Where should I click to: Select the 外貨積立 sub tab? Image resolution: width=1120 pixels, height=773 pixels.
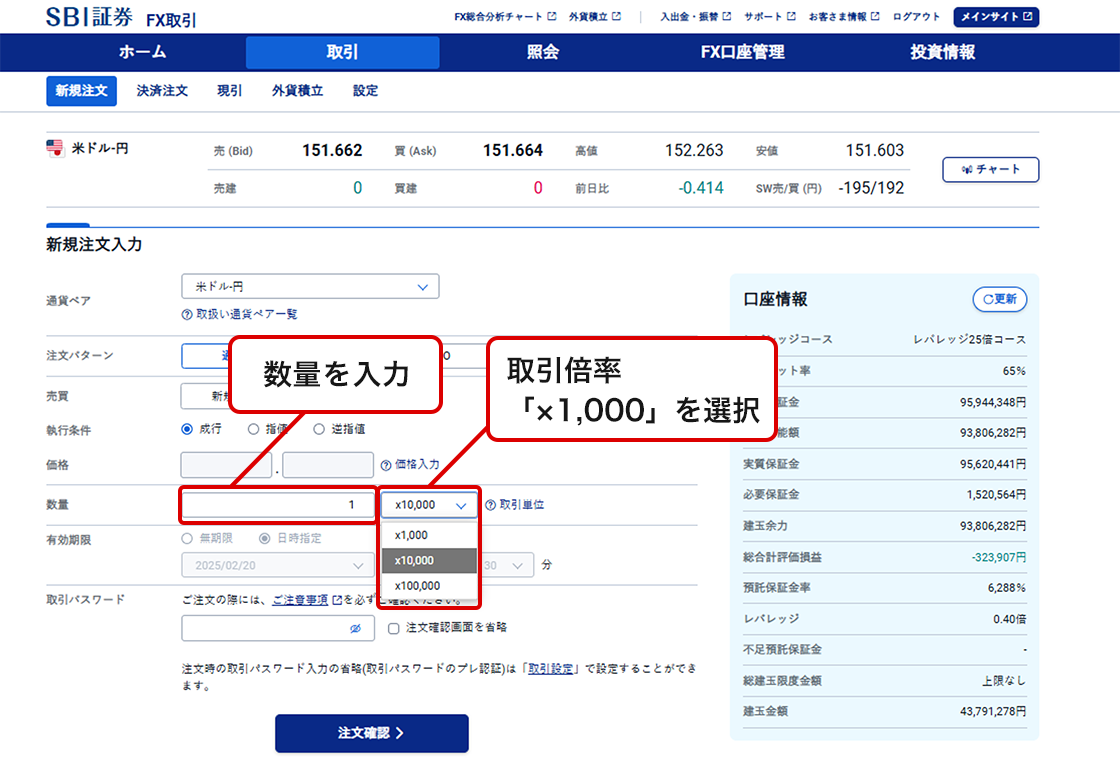pyautogui.click(x=297, y=91)
